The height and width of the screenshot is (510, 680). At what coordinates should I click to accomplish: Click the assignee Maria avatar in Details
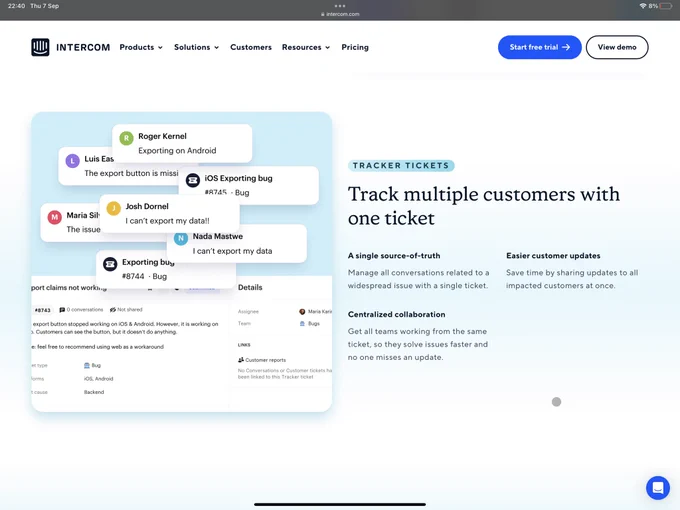tap(302, 311)
